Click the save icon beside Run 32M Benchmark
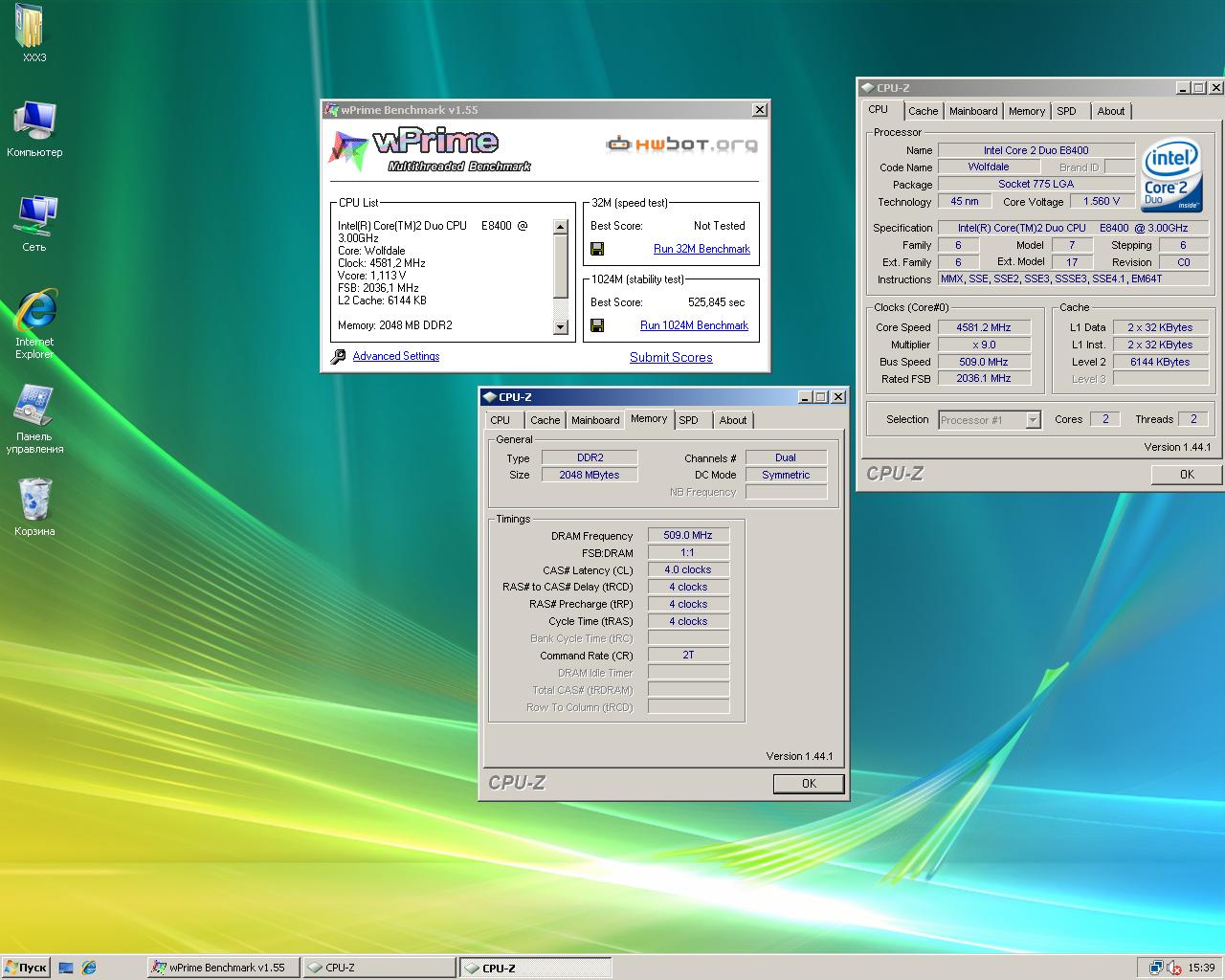Viewport: 1225px width, 980px height. pos(597,249)
